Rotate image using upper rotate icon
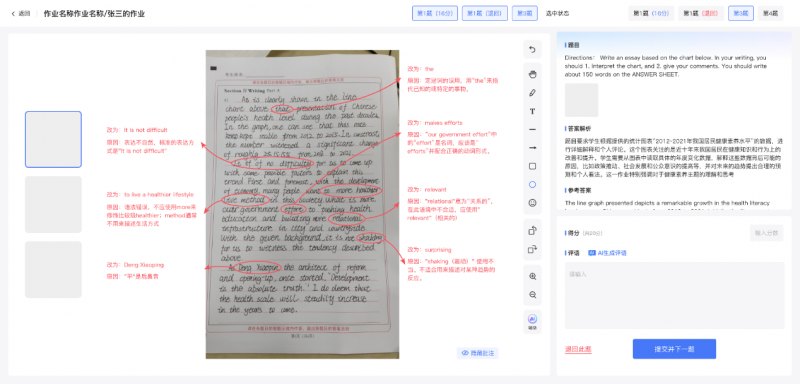The height and width of the screenshot is (384, 800). (532, 231)
